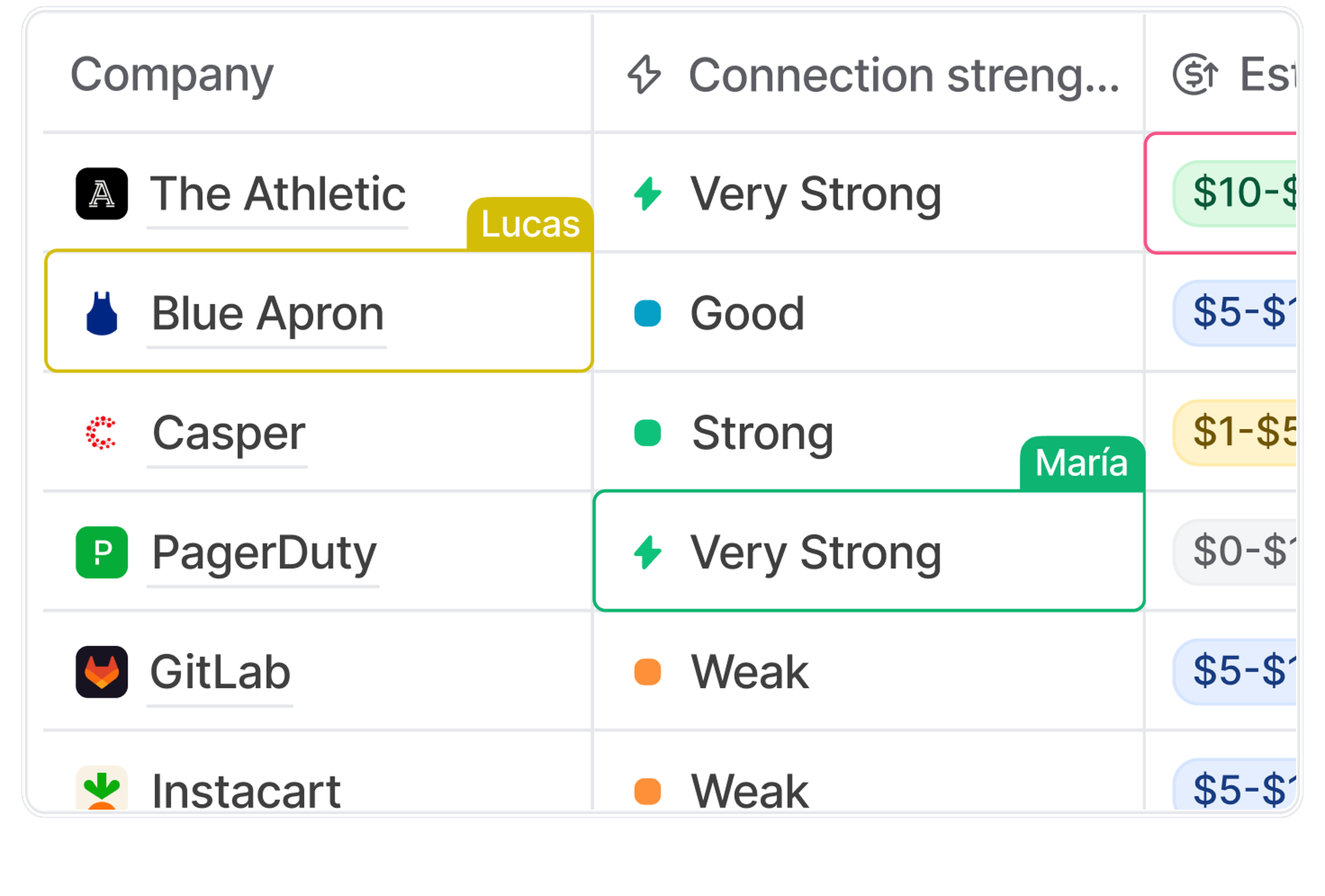Viewport: 1325px width, 896px height.
Task: Open the GitLab company record
Action: tap(220, 672)
